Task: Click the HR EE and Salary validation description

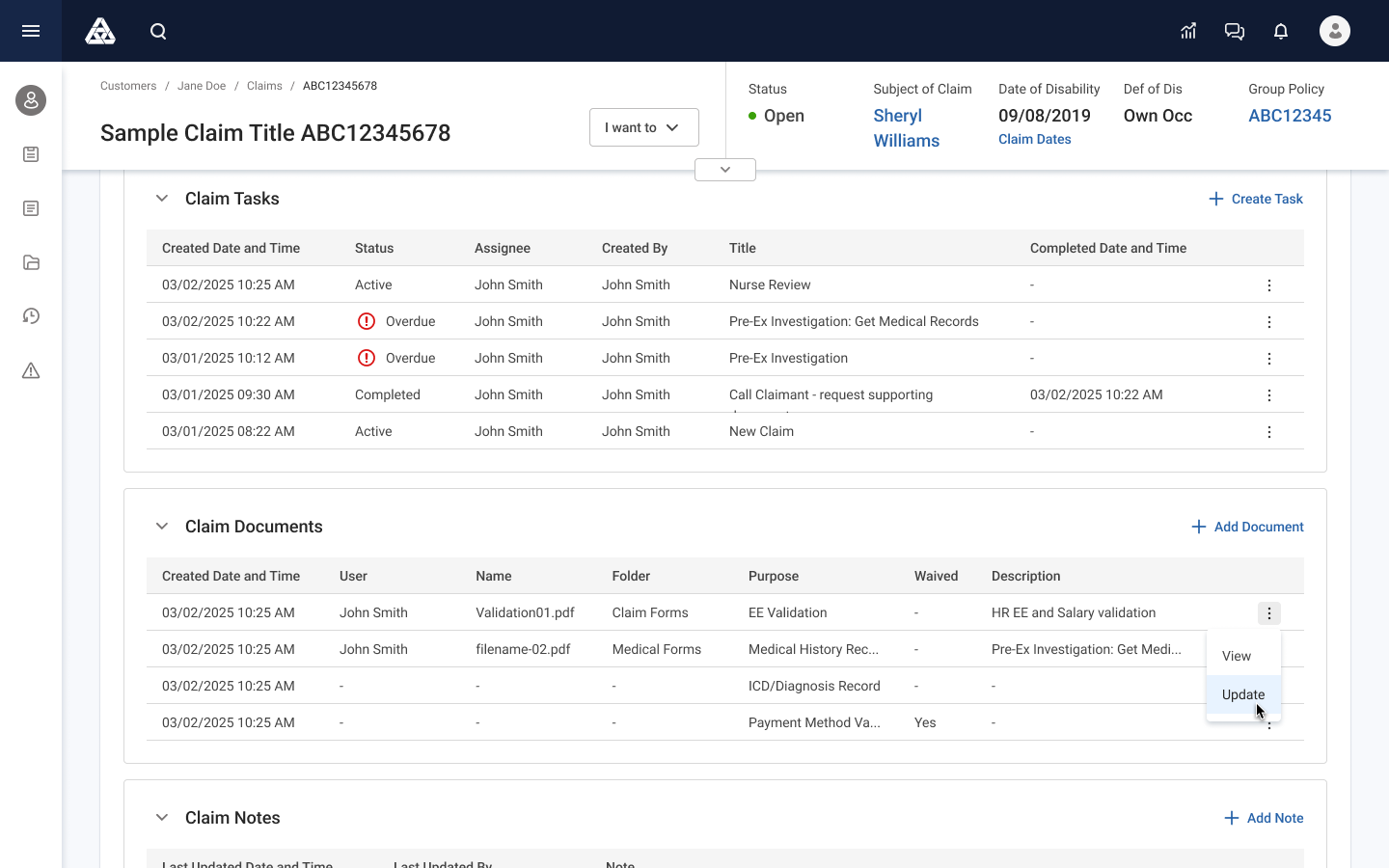Action: 1074,612
